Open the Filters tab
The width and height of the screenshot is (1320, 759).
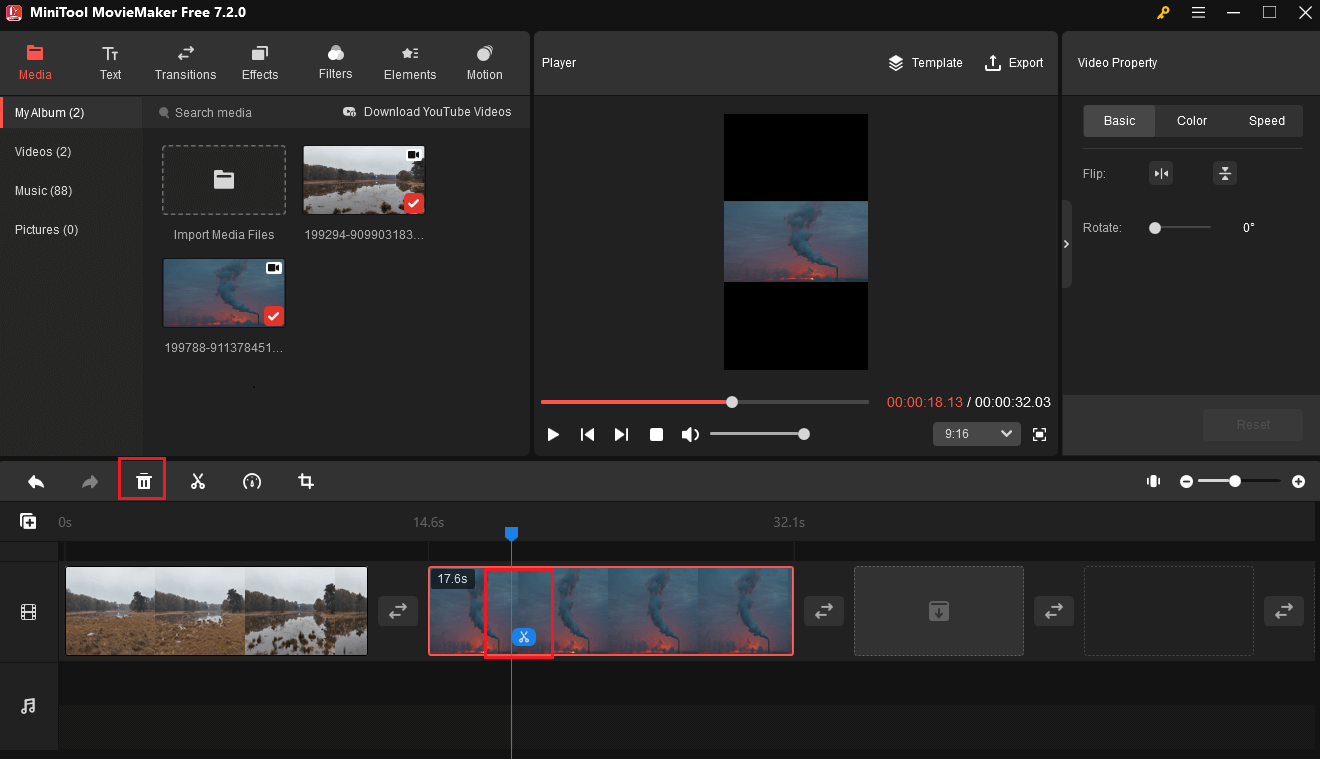pyautogui.click(x=335, y=63)
